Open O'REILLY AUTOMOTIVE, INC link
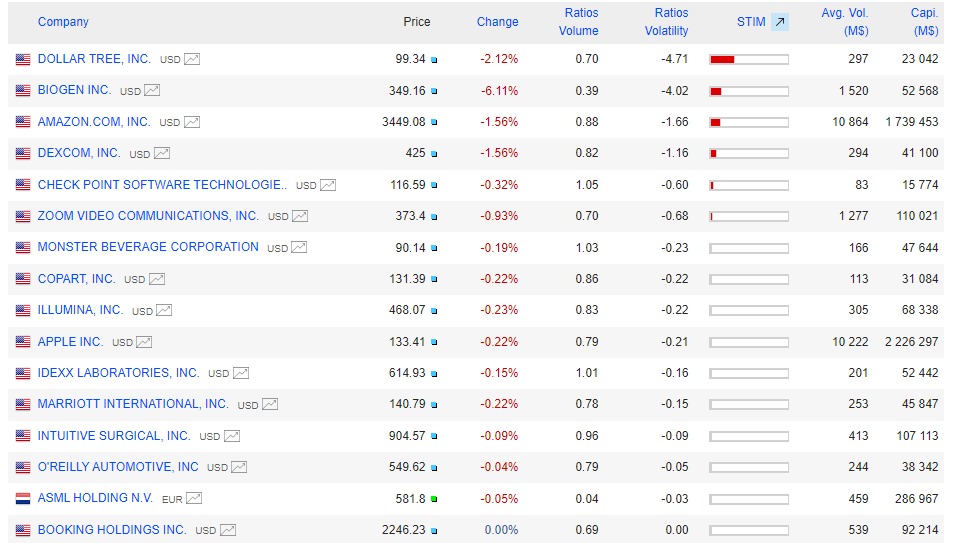The image size is (960, 543). tap(118, 467)
